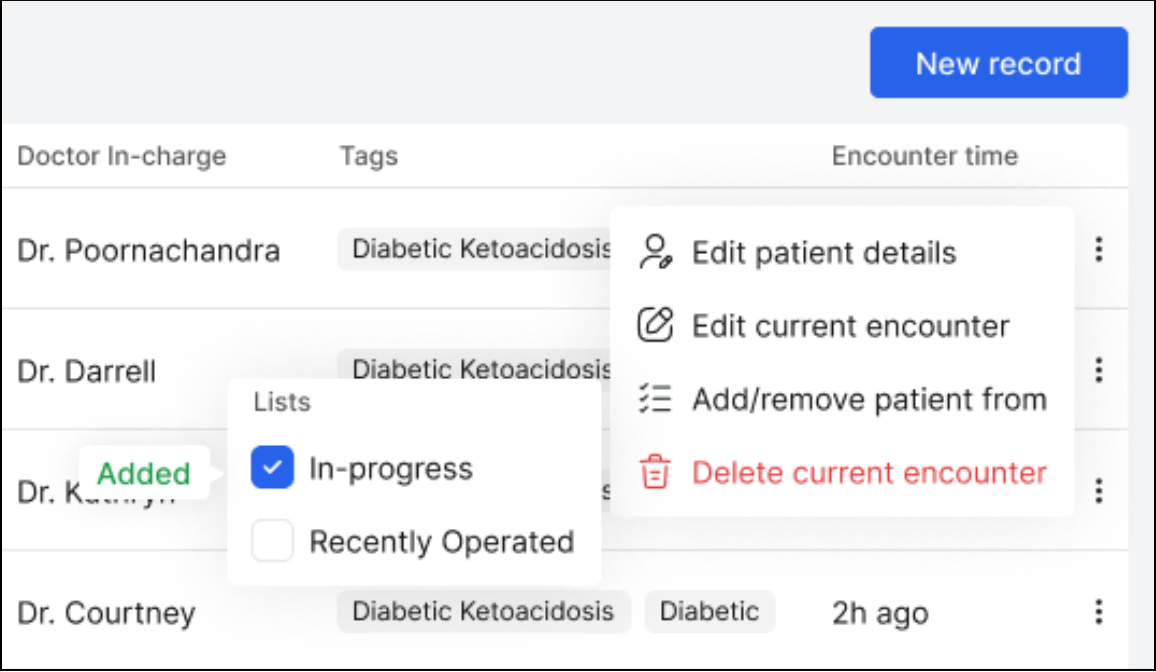The height and width of the screenshot is (672, 1156).
Task: Click the Doctor In-charge column header
Action: click(x=122, y=156)
